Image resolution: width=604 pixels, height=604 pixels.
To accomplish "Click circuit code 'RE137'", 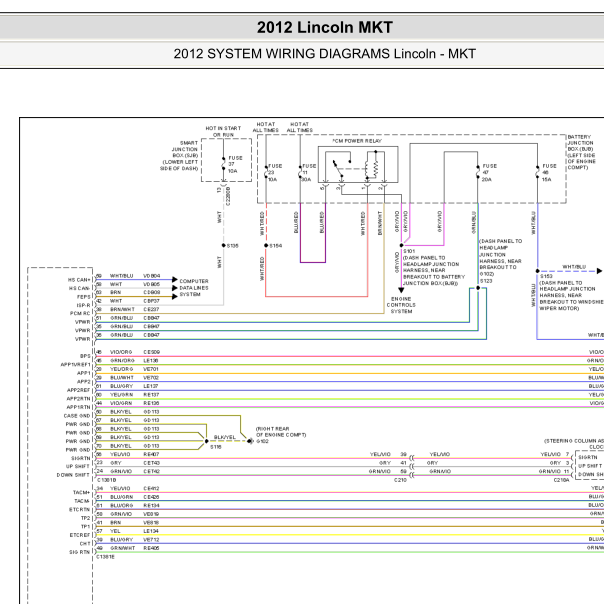I will tap(151, 394).
